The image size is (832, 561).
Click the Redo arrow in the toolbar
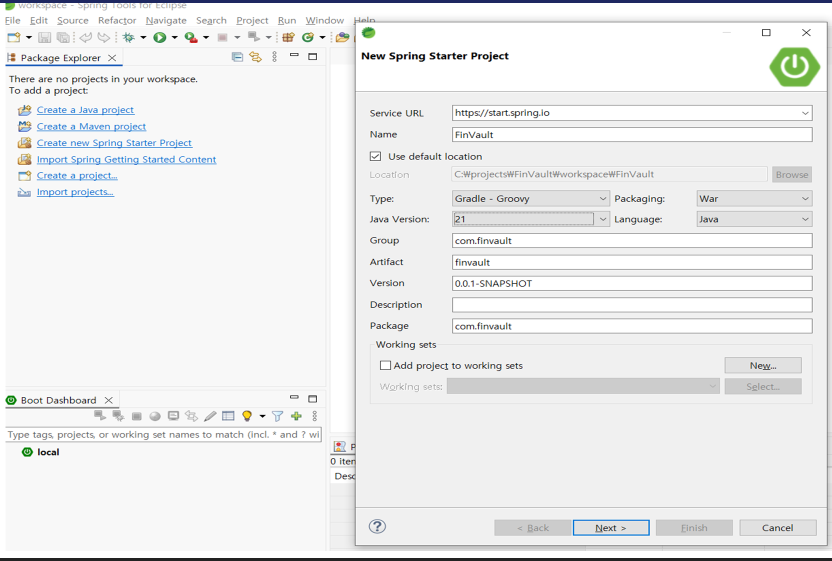pyautogui.click(x=103, y=37)
